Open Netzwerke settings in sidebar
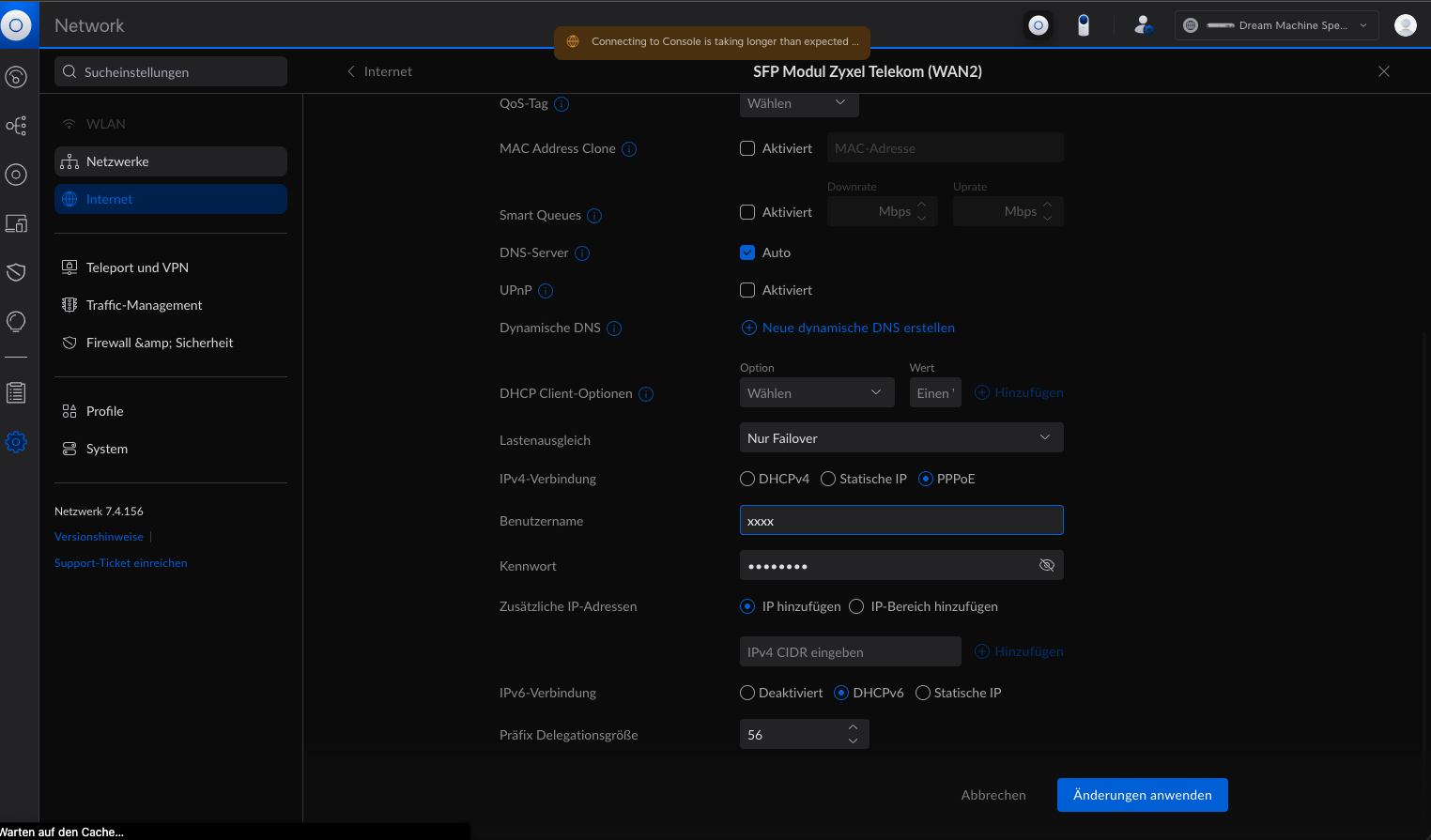 tap(171, 161)
